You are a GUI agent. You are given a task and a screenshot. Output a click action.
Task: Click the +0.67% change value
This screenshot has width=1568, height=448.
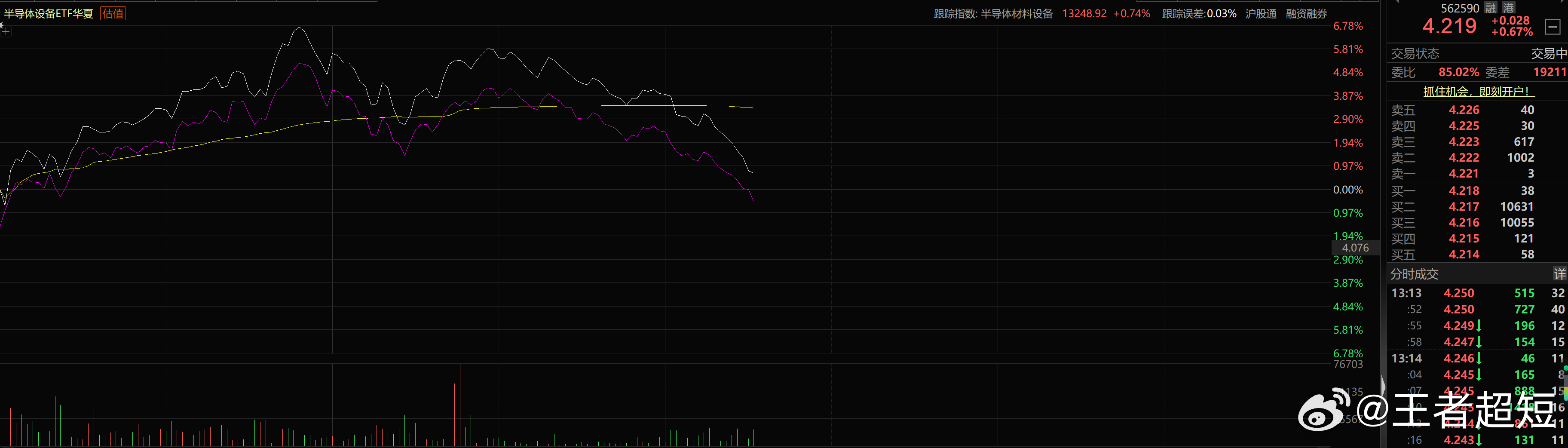[1512, 32]
